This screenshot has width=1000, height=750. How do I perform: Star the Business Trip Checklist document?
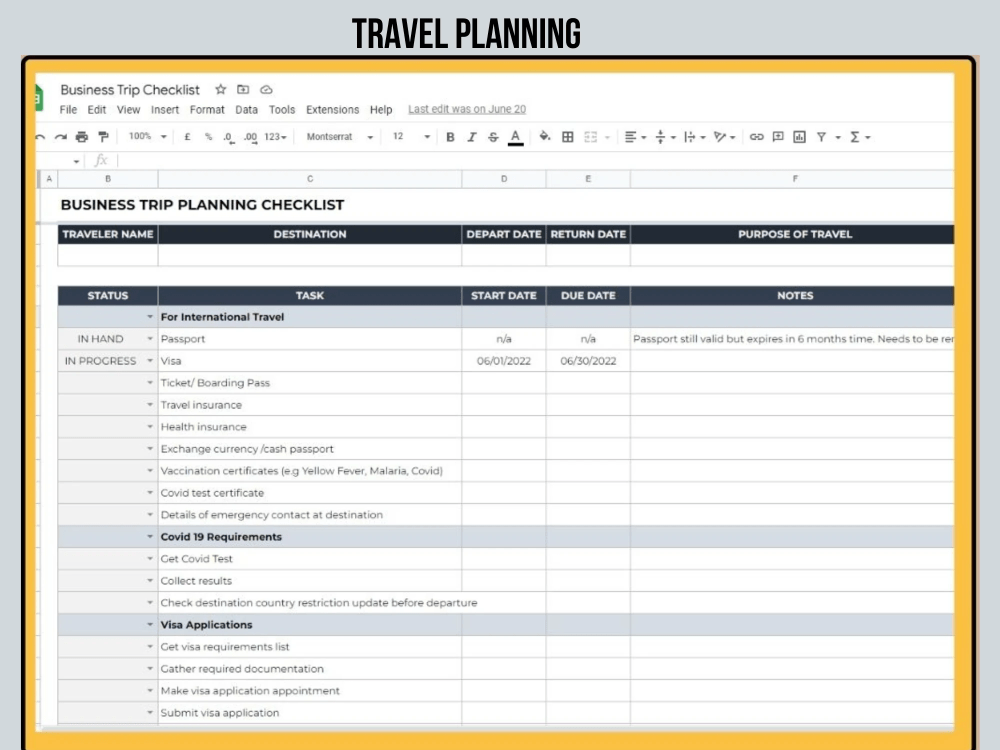click(221, 89)
